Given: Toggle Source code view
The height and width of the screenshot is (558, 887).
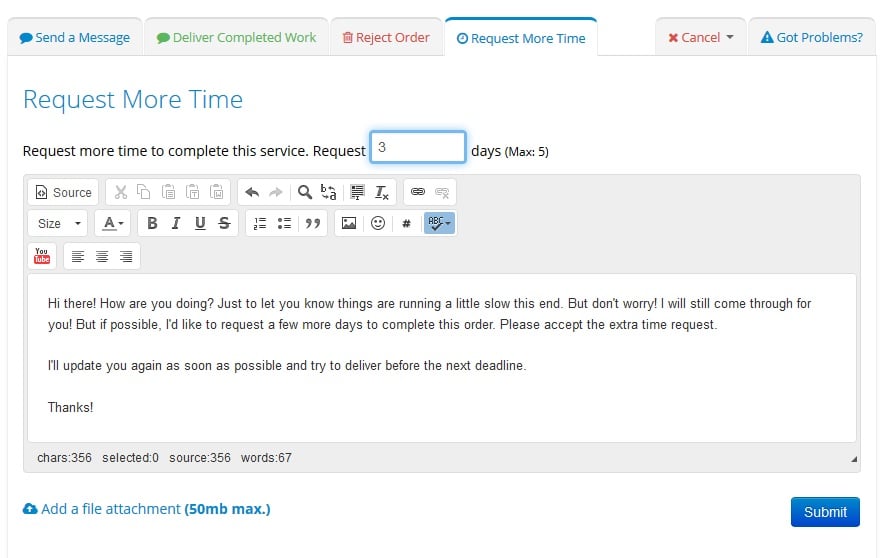Looking at the screenshot, I should (63, 192).
